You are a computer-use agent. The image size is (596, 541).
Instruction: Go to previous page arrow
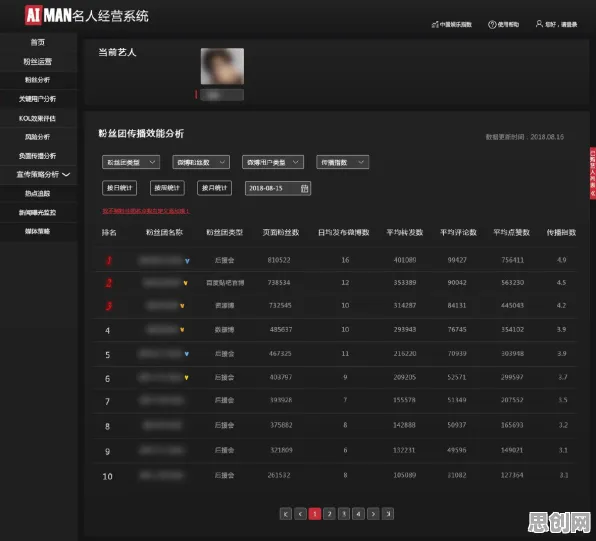pos(300,514)
